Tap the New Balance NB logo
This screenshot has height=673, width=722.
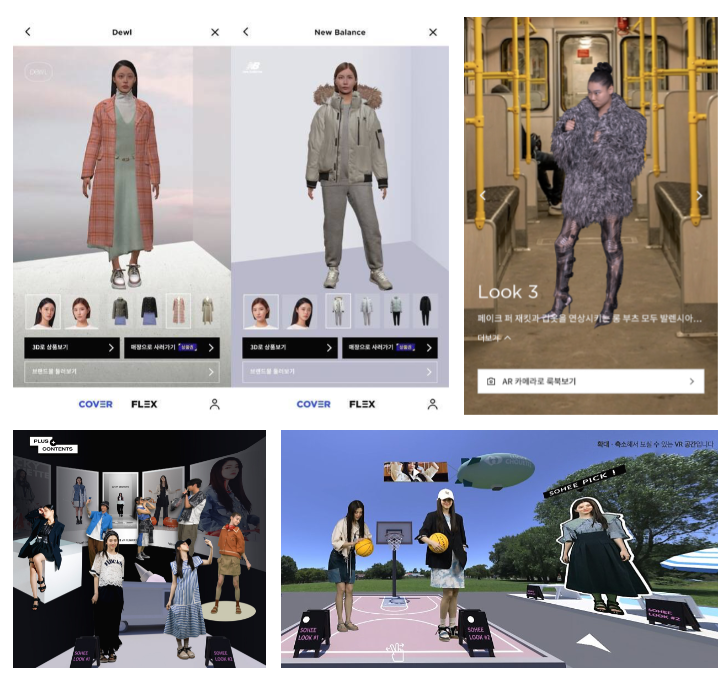coord(252,68)
